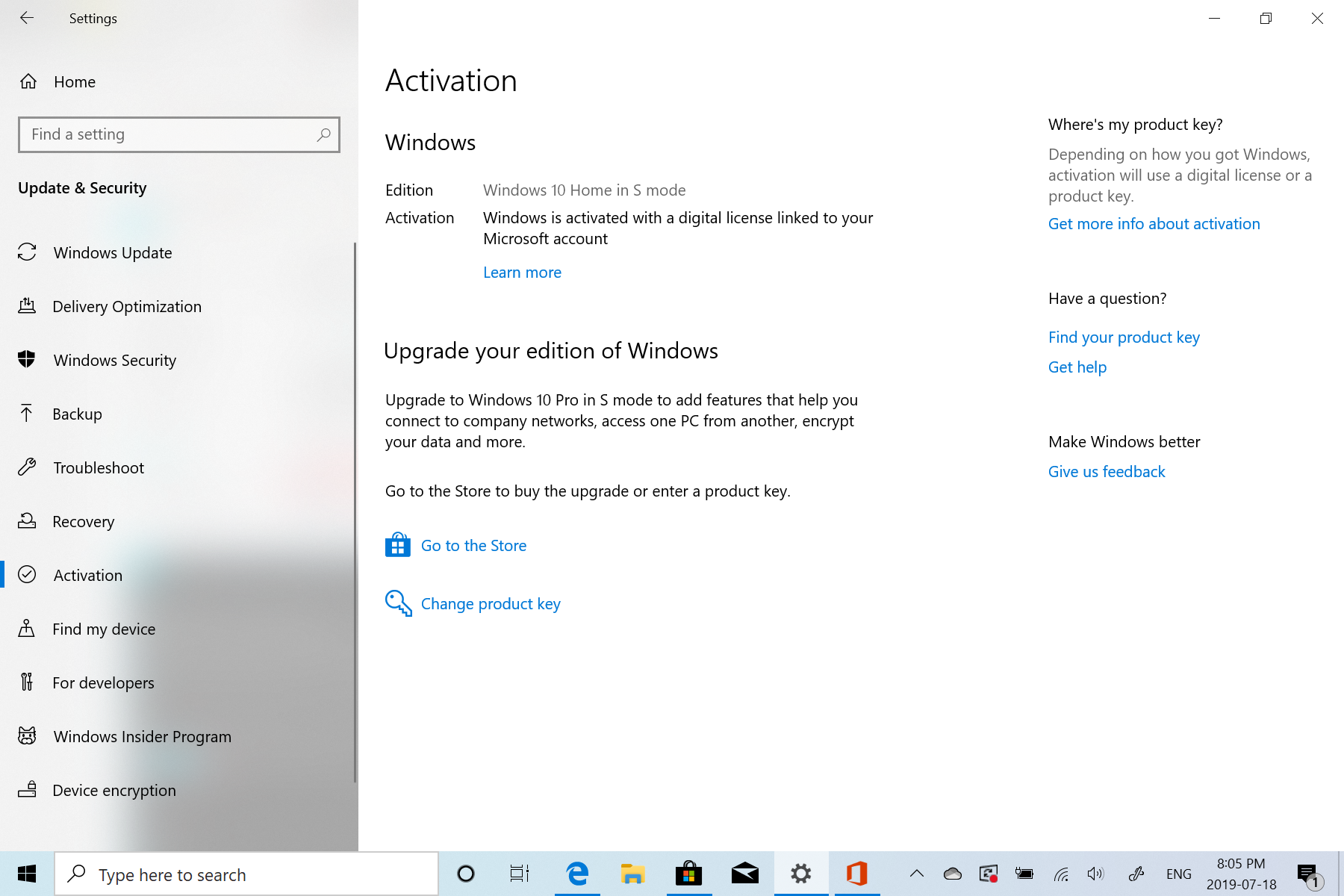Open "Change product key"
This screenshot has width=1344, height=896.
click(491, 603)
